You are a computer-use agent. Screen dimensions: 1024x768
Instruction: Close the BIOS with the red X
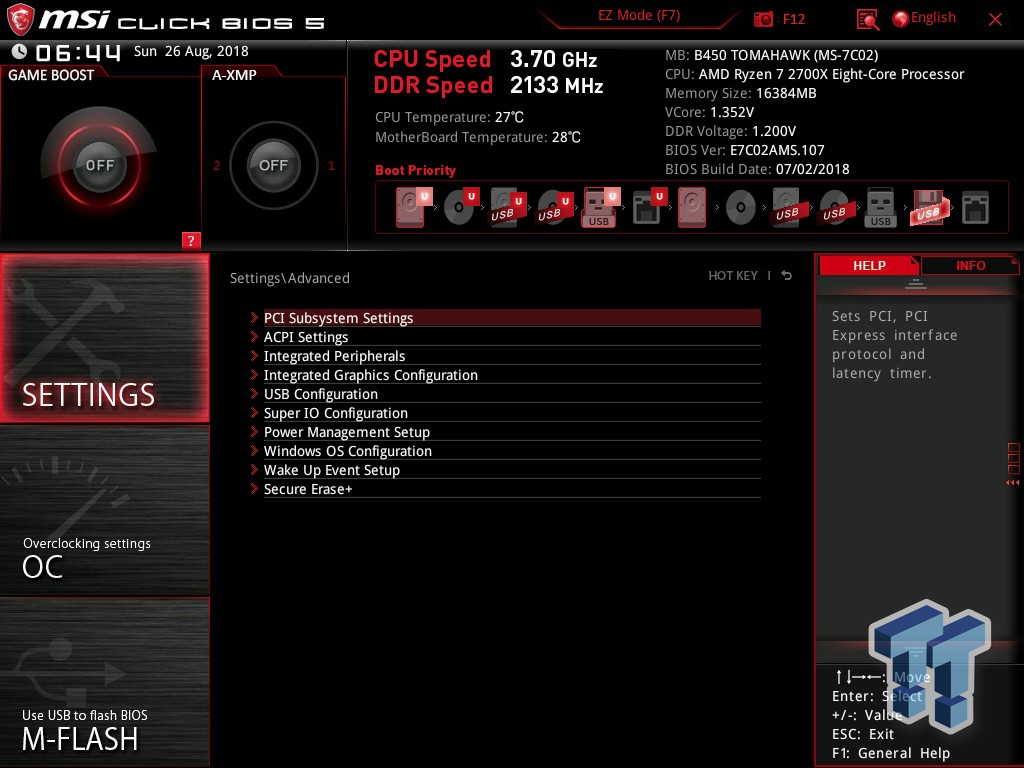pos(995,20)
